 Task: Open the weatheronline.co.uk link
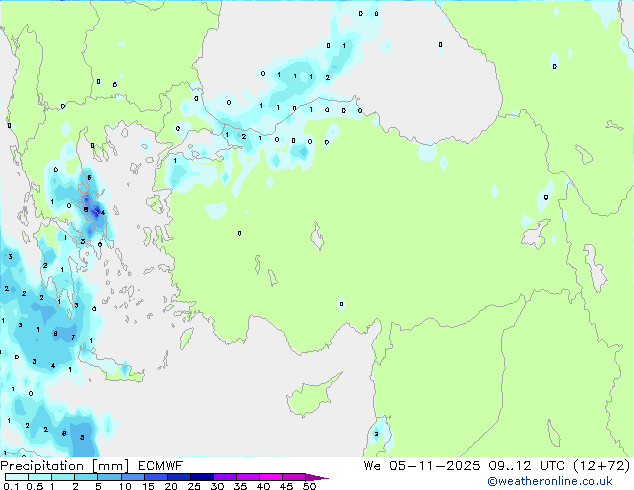[x=549, y=481]
